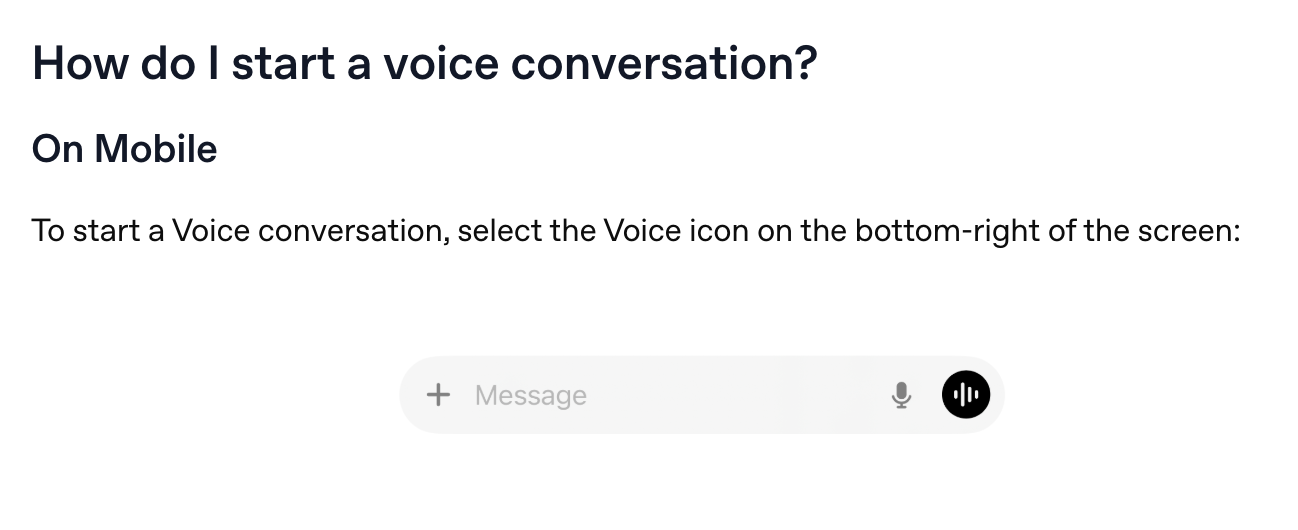Select the circular sound-wave icon in message bar
This screenshot has height=530, width=1298.
(966, 395)
